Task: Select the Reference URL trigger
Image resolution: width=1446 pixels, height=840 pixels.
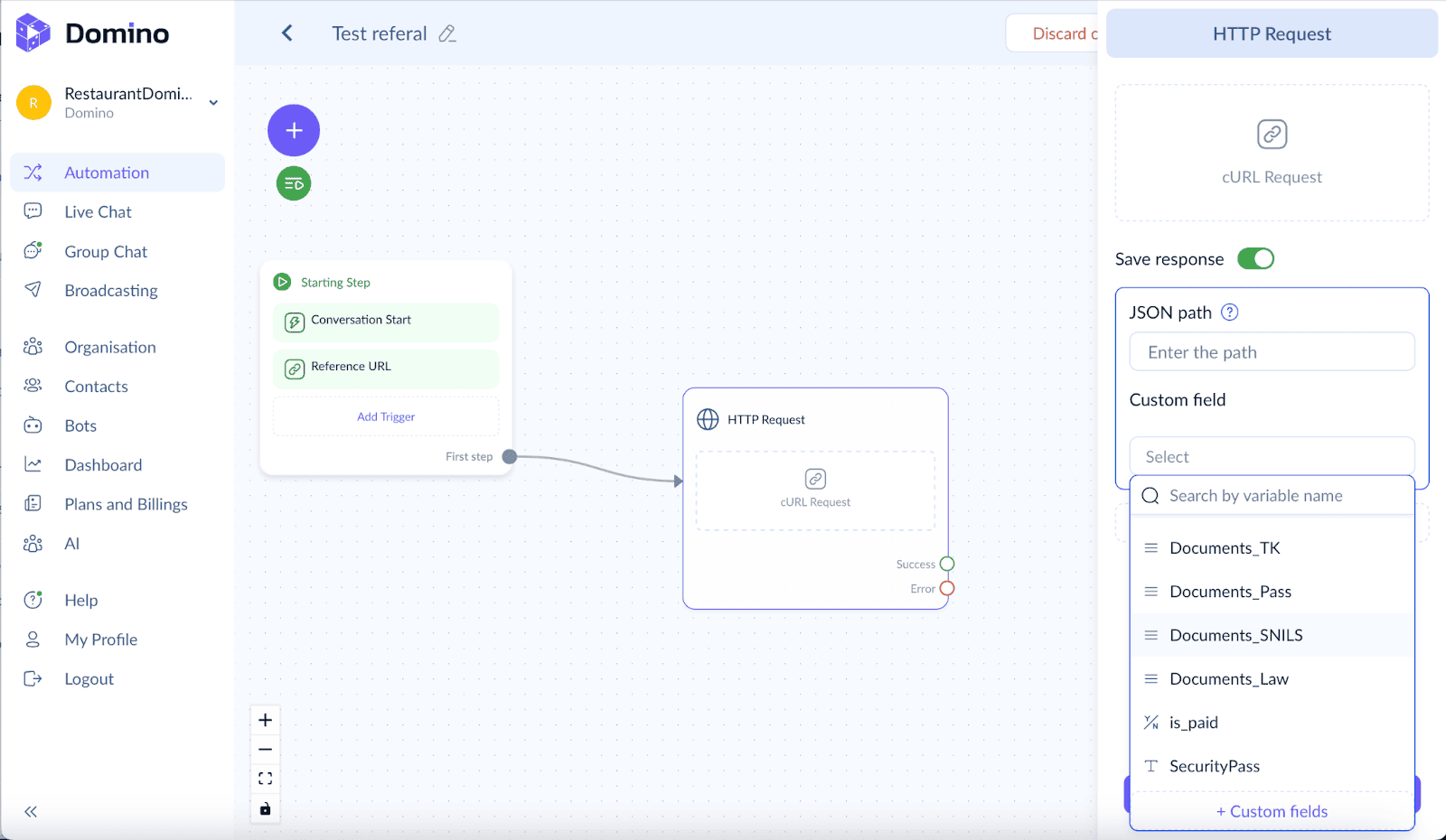Action: (x=386, y=369)
